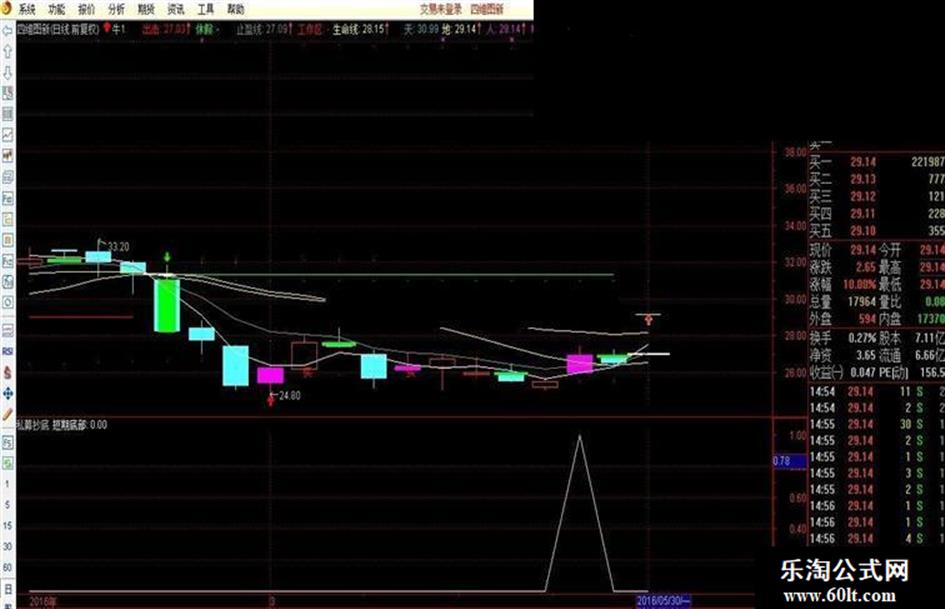Click the 生命线 28.15 indicator label
The height and width of the screenshot is (609, 945).
pyautogui.click(x=360, y=29)
